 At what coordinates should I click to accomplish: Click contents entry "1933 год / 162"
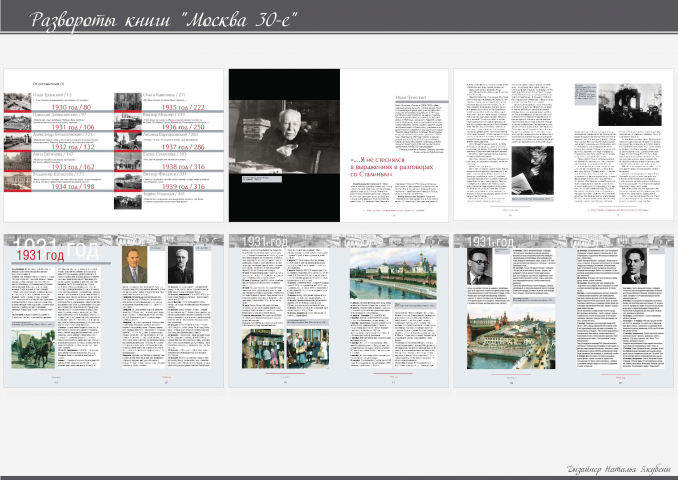pos(73,167)
